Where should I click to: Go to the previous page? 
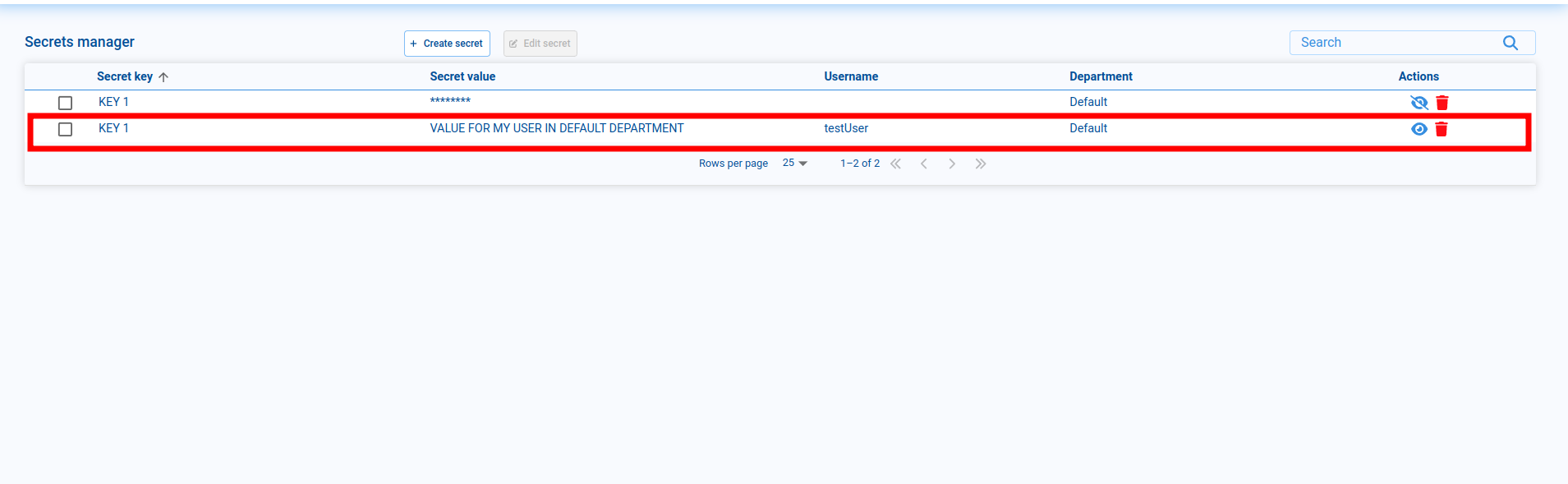tap(924, 164)
